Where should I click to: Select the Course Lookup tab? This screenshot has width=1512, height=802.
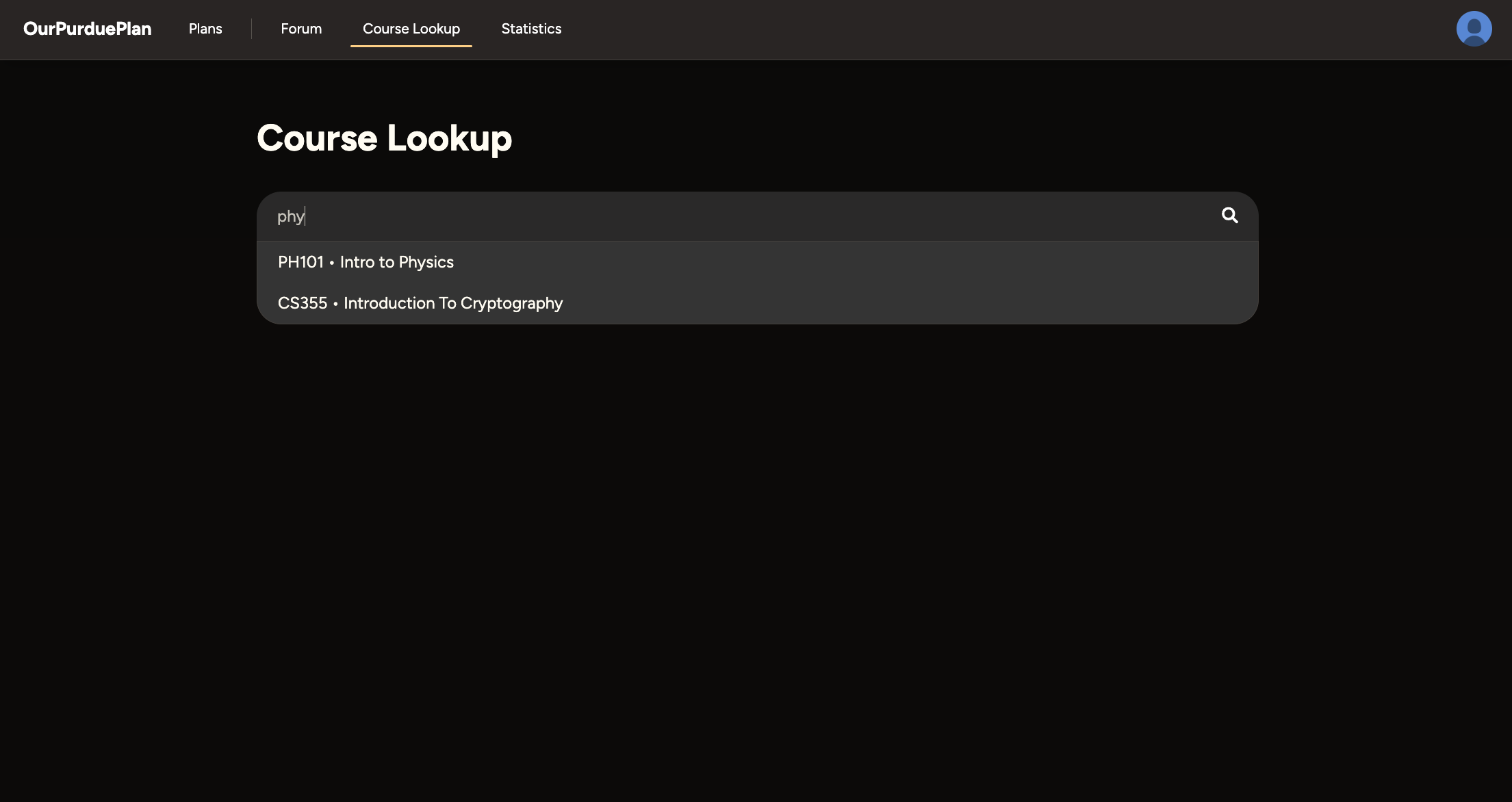click(x=411, y=29)
